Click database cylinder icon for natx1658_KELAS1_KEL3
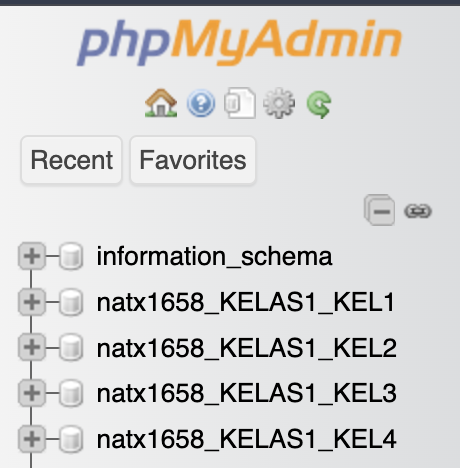 coord(71,393)
